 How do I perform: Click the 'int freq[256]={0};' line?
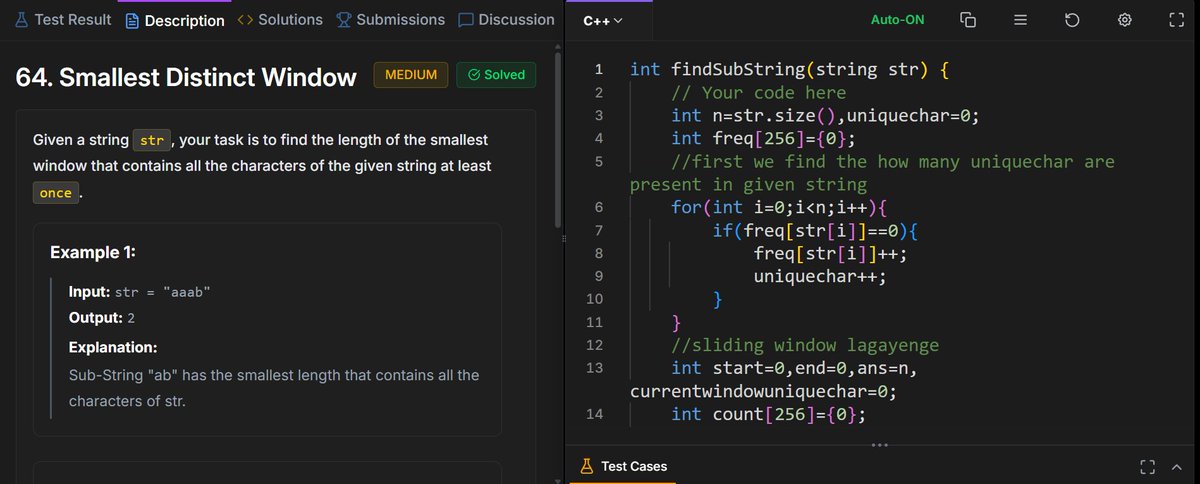pyautogui.click(x=763, y=139)
